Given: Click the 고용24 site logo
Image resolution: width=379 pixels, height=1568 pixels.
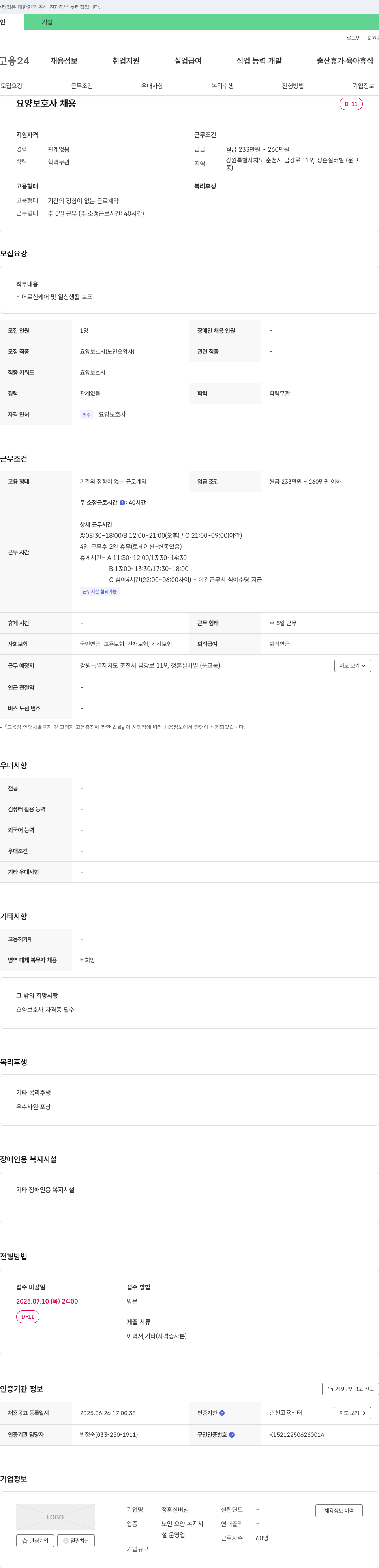Looking at the screenshot, I should (x=14, y=61).
